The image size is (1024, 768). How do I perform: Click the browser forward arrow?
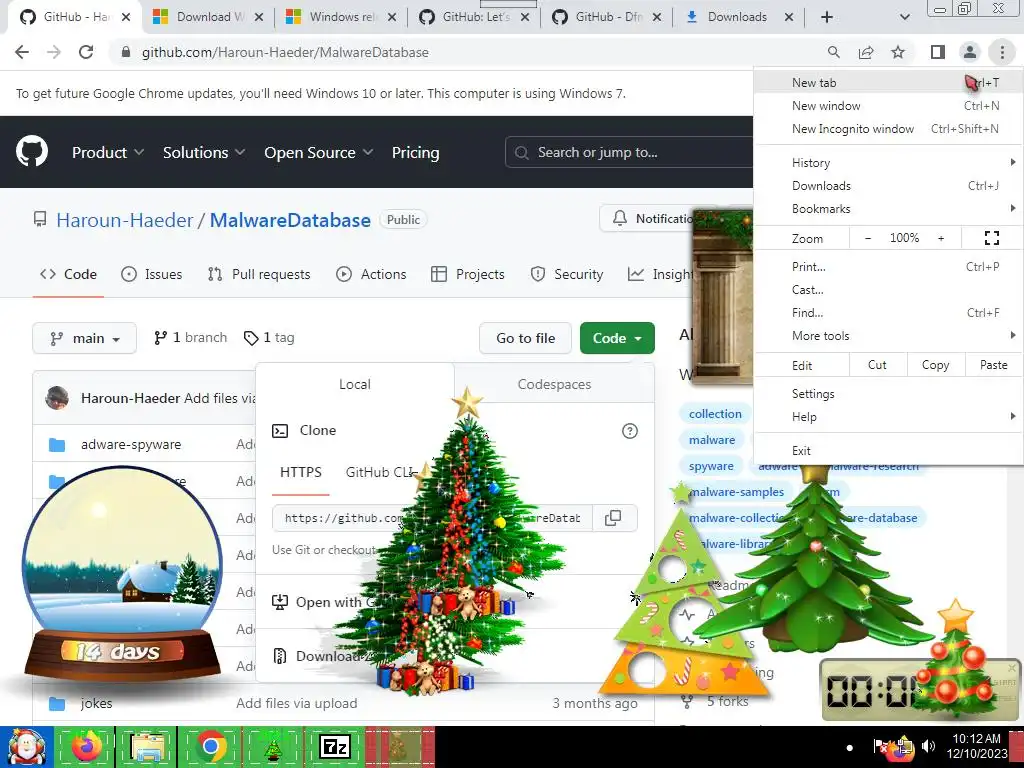[x=54, y=52]
